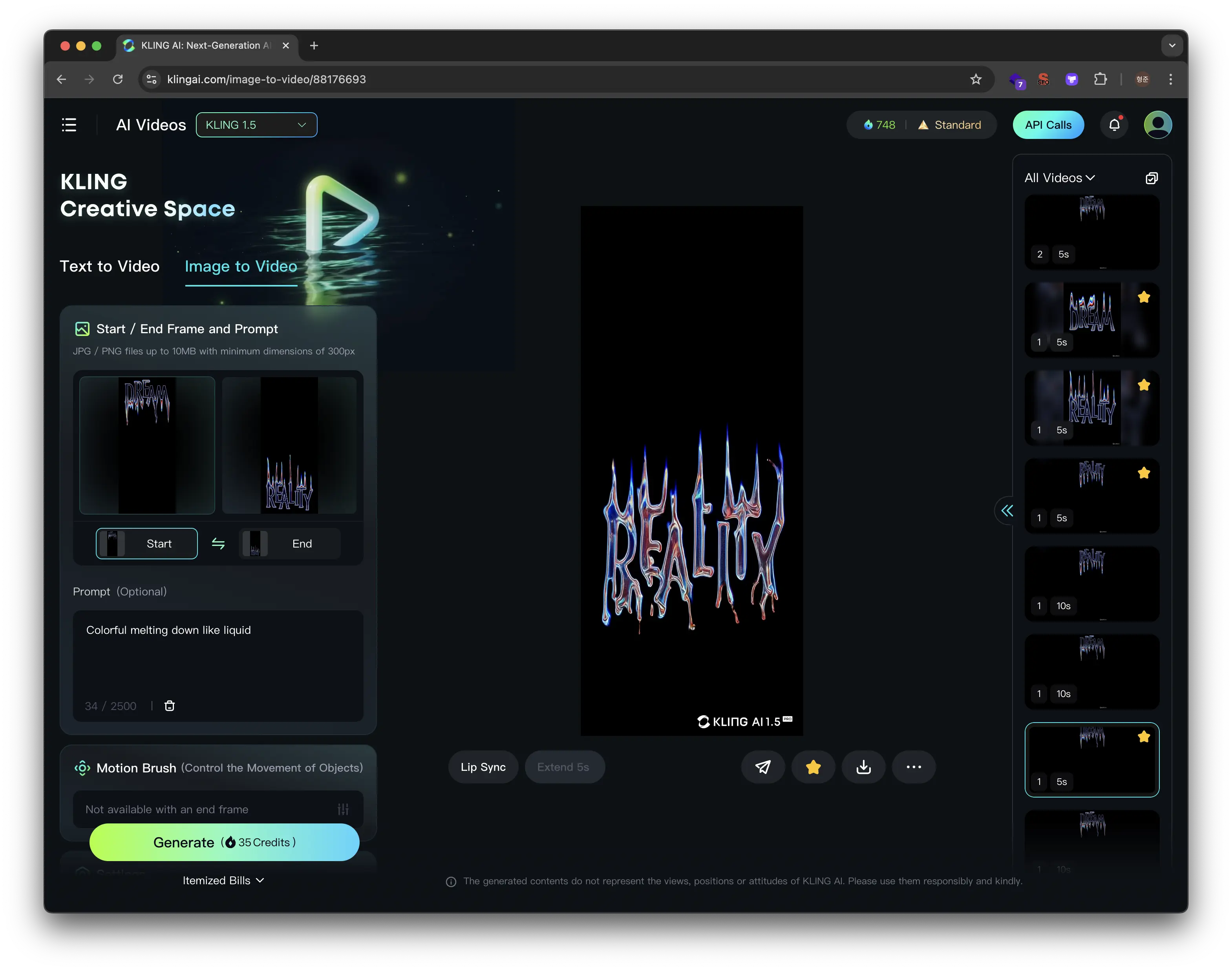Click the Generate 35 Credits button
The width and height of the screenshot is (1232, 971).
pos(224,842)
